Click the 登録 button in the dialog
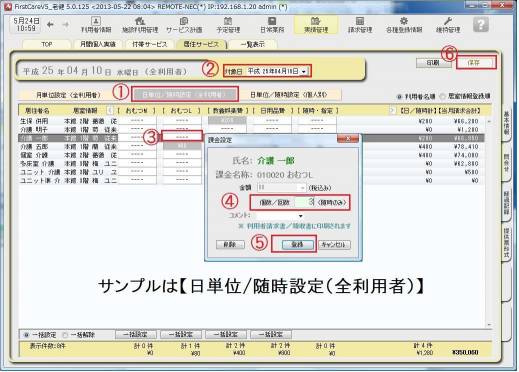 [x=297, y=245]
